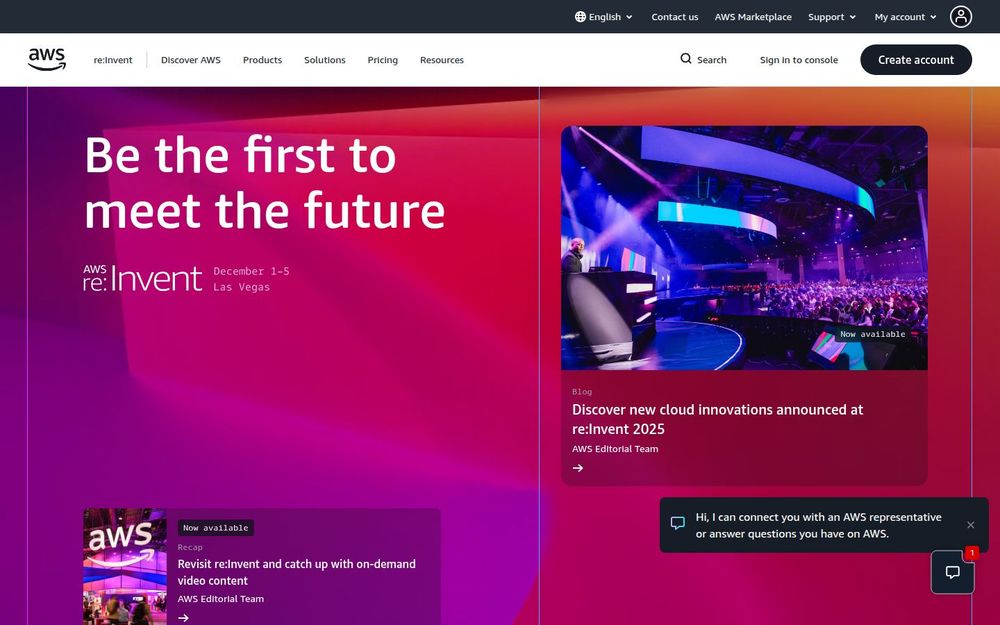Open the Products menu
Viewport: 1000px width, 625px height.
[262, 60]
